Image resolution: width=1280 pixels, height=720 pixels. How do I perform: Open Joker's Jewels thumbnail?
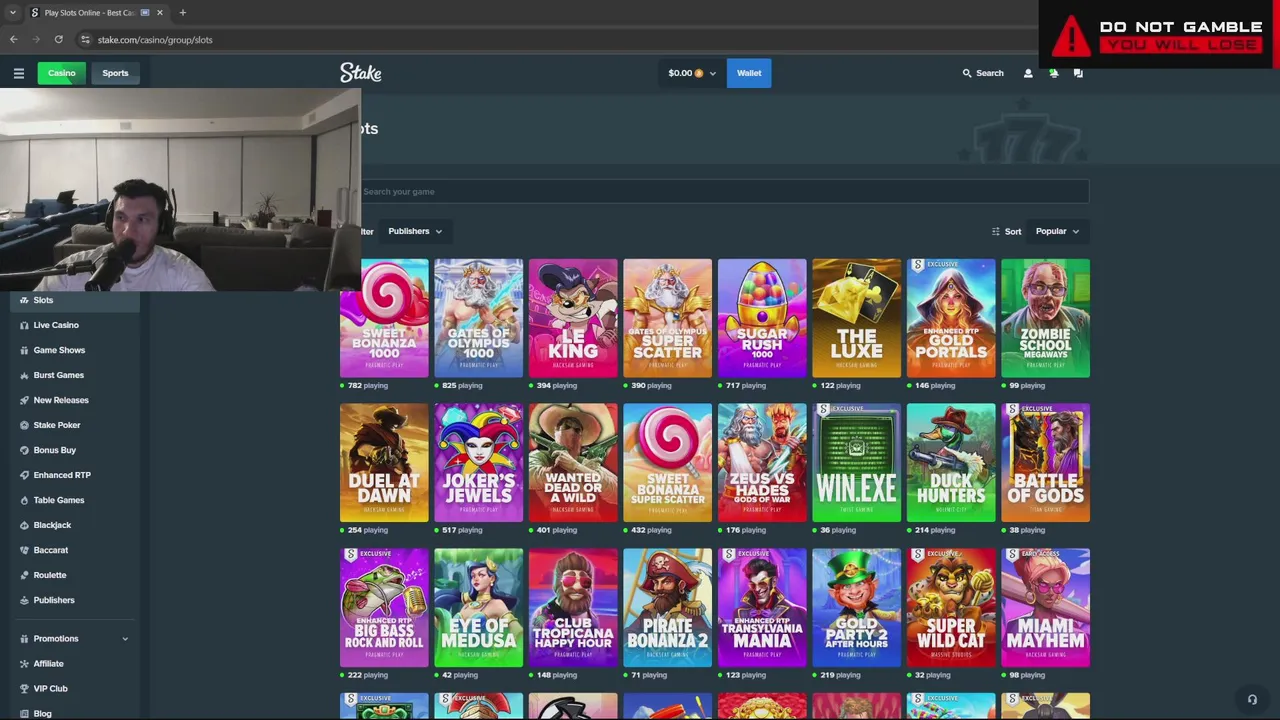coord(478,463)
